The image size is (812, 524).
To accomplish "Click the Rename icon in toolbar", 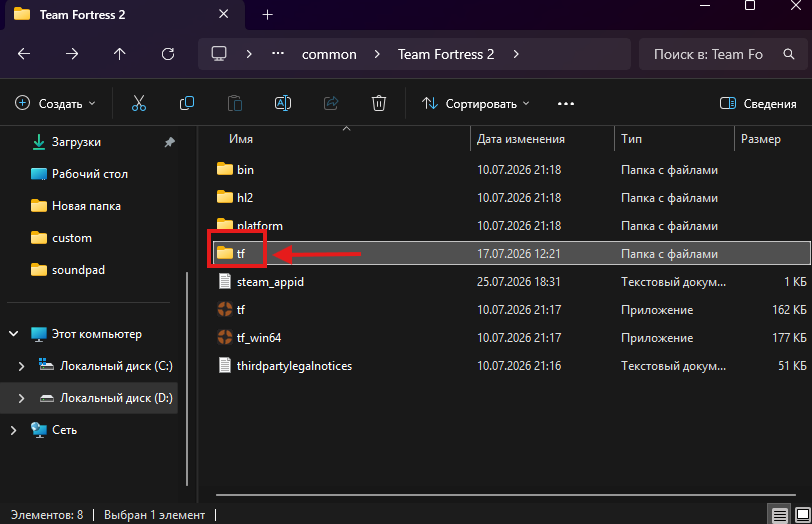I will coord(283,103).
